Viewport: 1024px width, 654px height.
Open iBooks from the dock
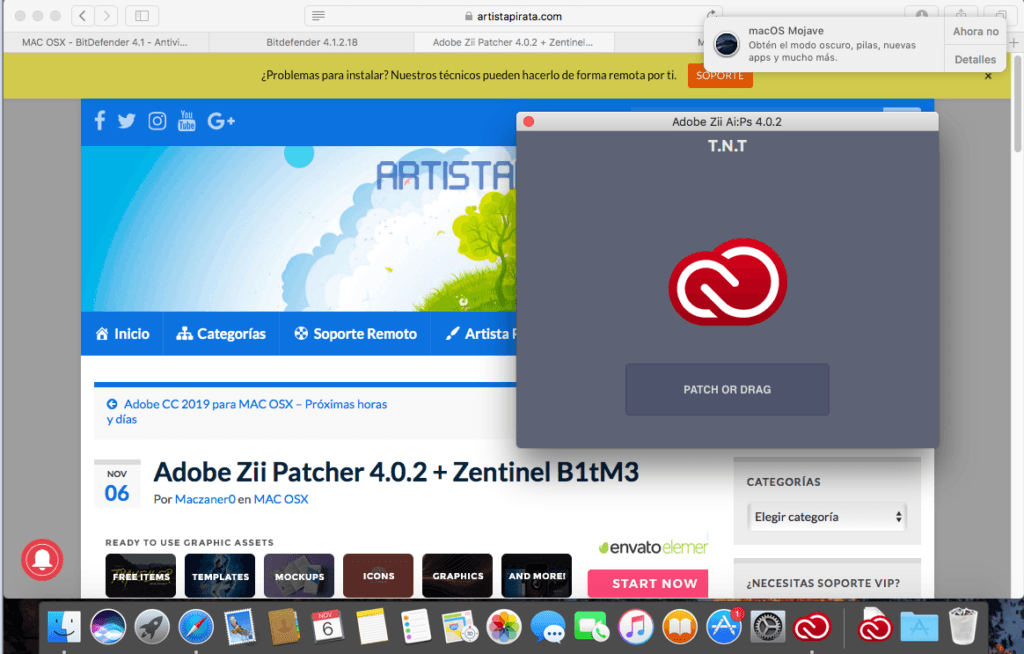point(680,627)
